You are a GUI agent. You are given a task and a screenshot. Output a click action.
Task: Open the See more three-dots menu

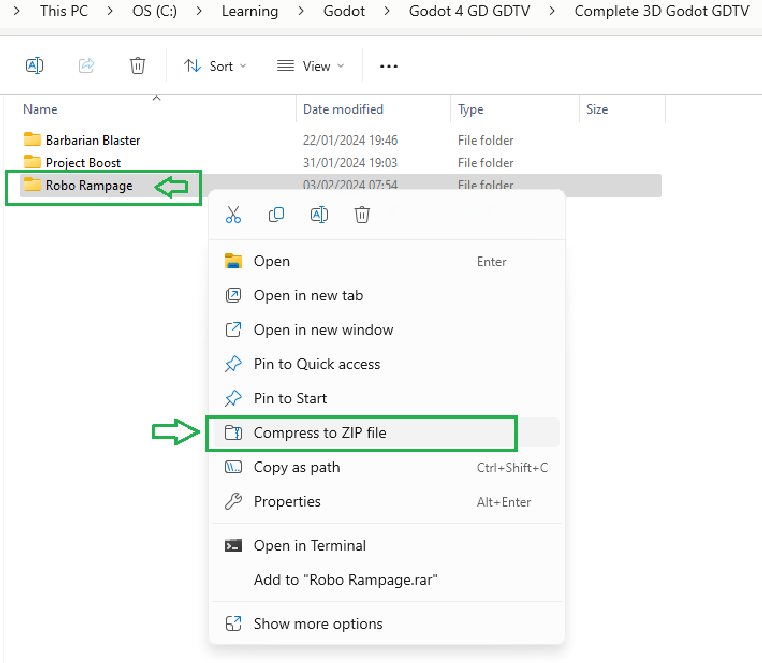389,66
